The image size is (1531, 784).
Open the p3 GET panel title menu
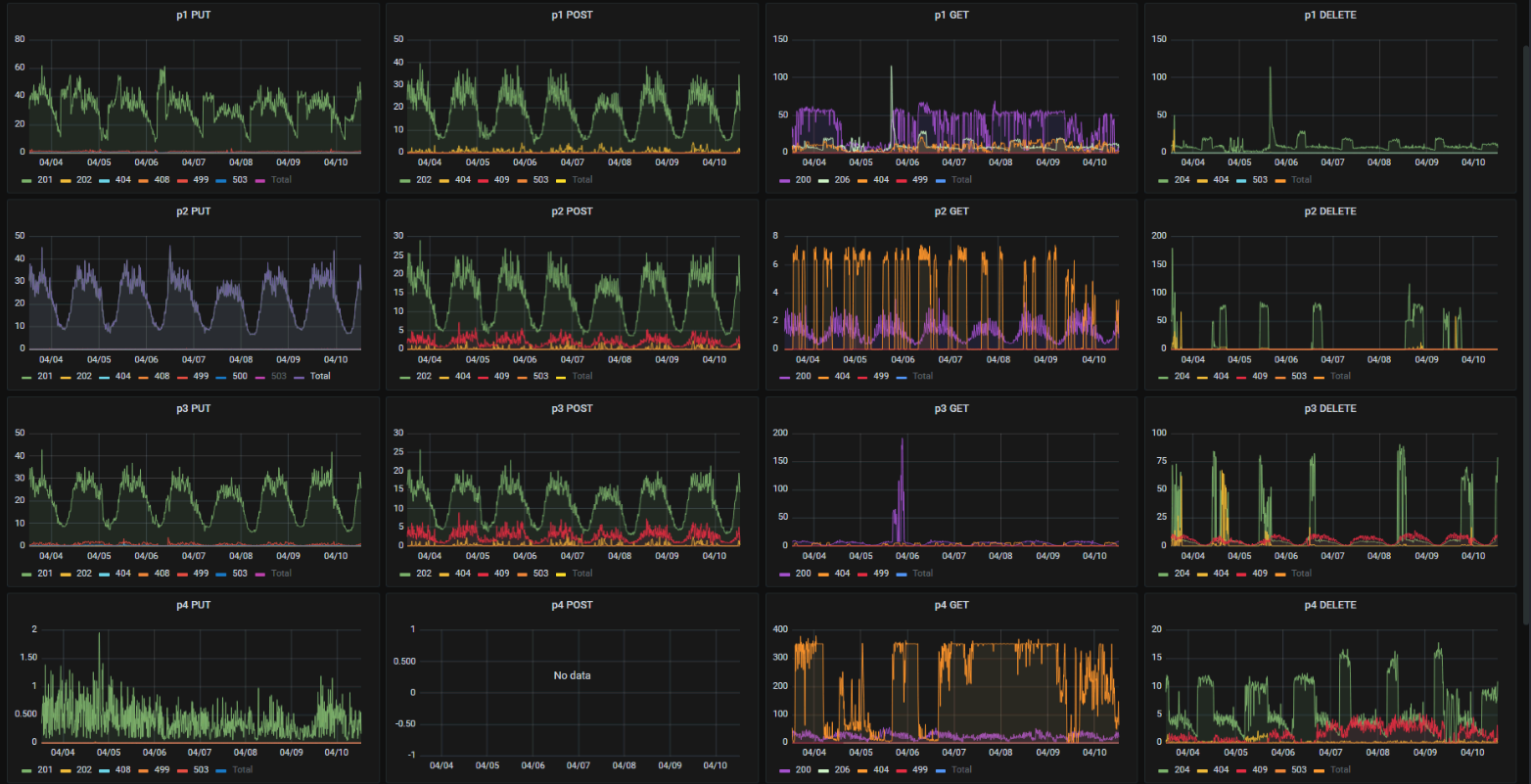(x=951, y=408)
